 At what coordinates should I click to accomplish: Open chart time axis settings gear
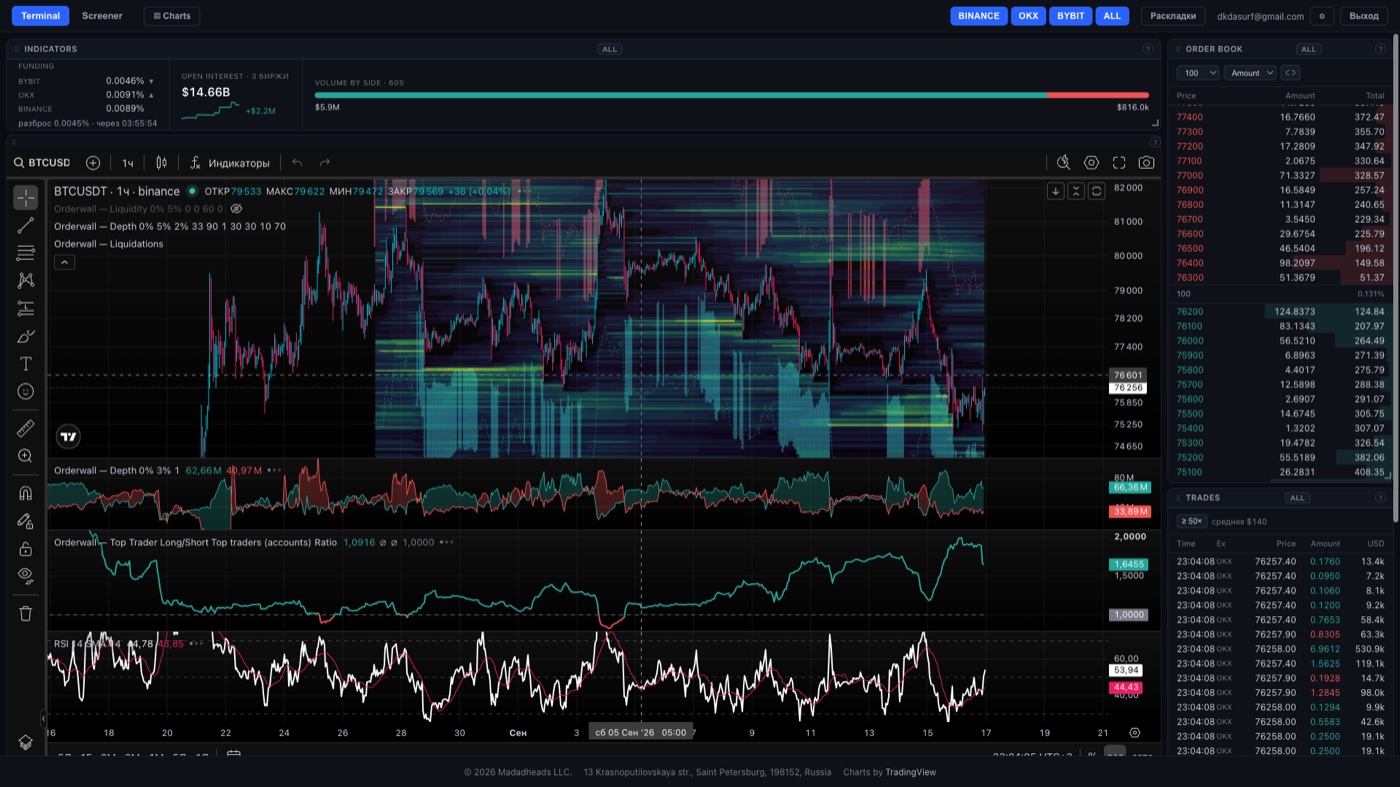pyautogui.click(x=1134, y=733)
